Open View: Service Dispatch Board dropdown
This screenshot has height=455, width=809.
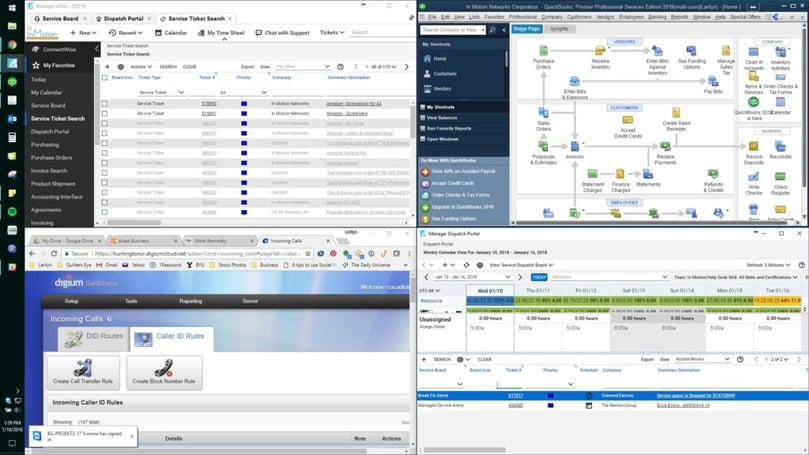click(x=521, y=265)
